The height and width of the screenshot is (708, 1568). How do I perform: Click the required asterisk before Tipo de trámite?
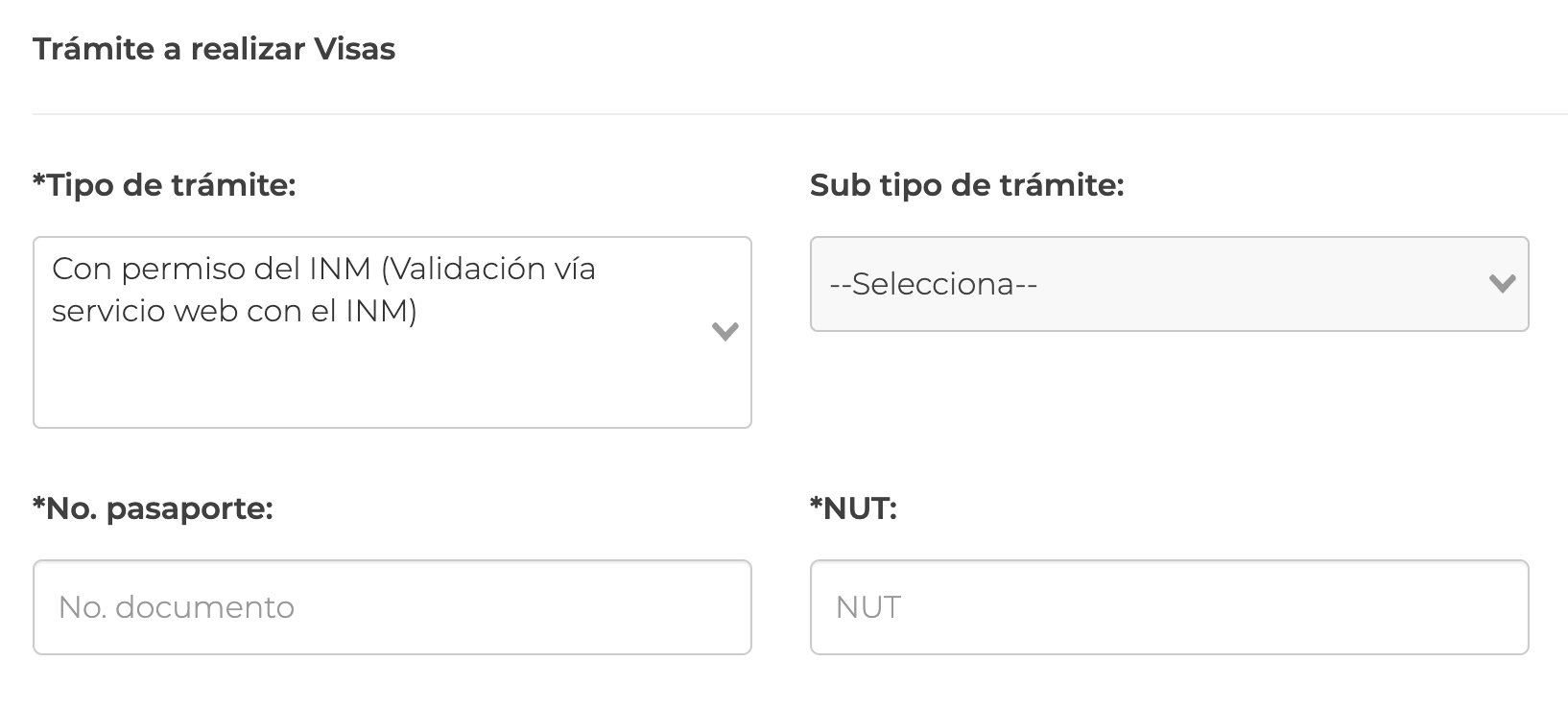pos(39,179)
